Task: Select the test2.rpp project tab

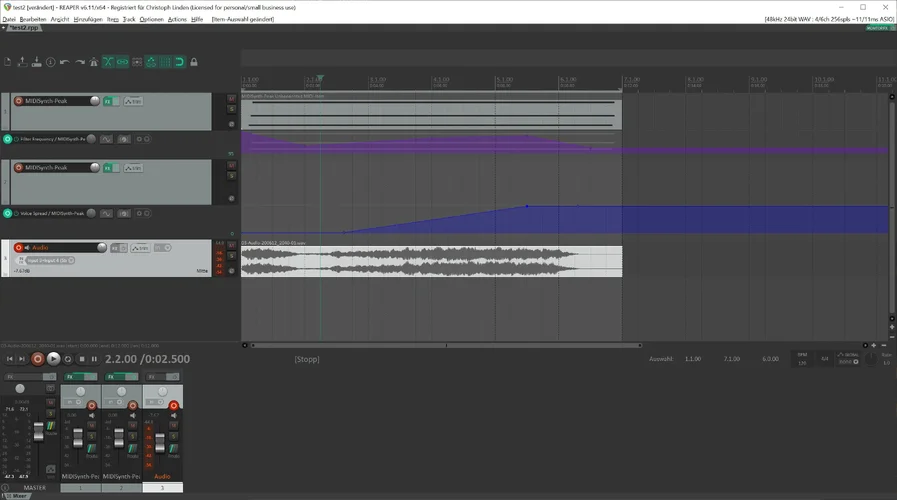Action: (24, 27)
